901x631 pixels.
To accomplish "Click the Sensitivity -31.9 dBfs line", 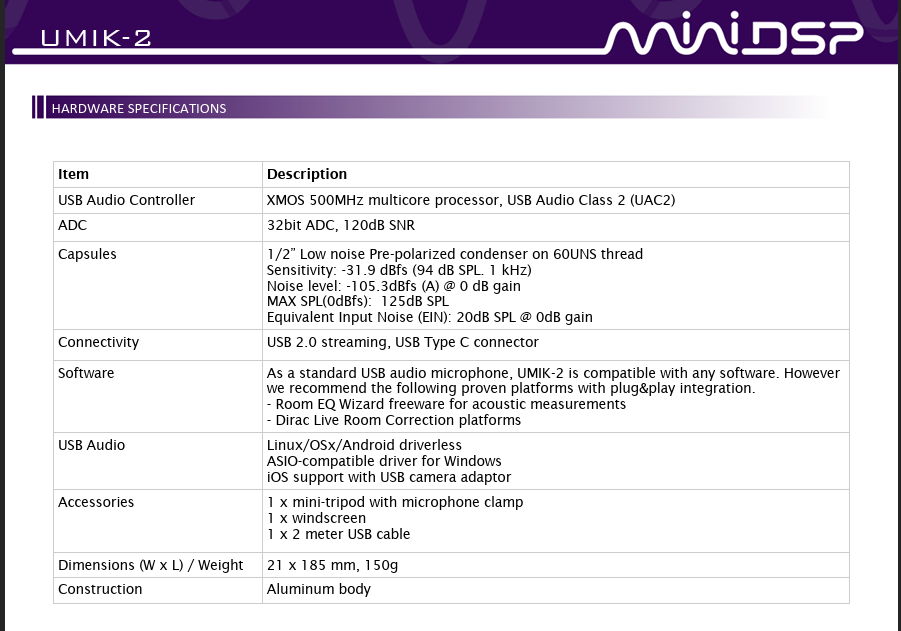I will point(399,270).
